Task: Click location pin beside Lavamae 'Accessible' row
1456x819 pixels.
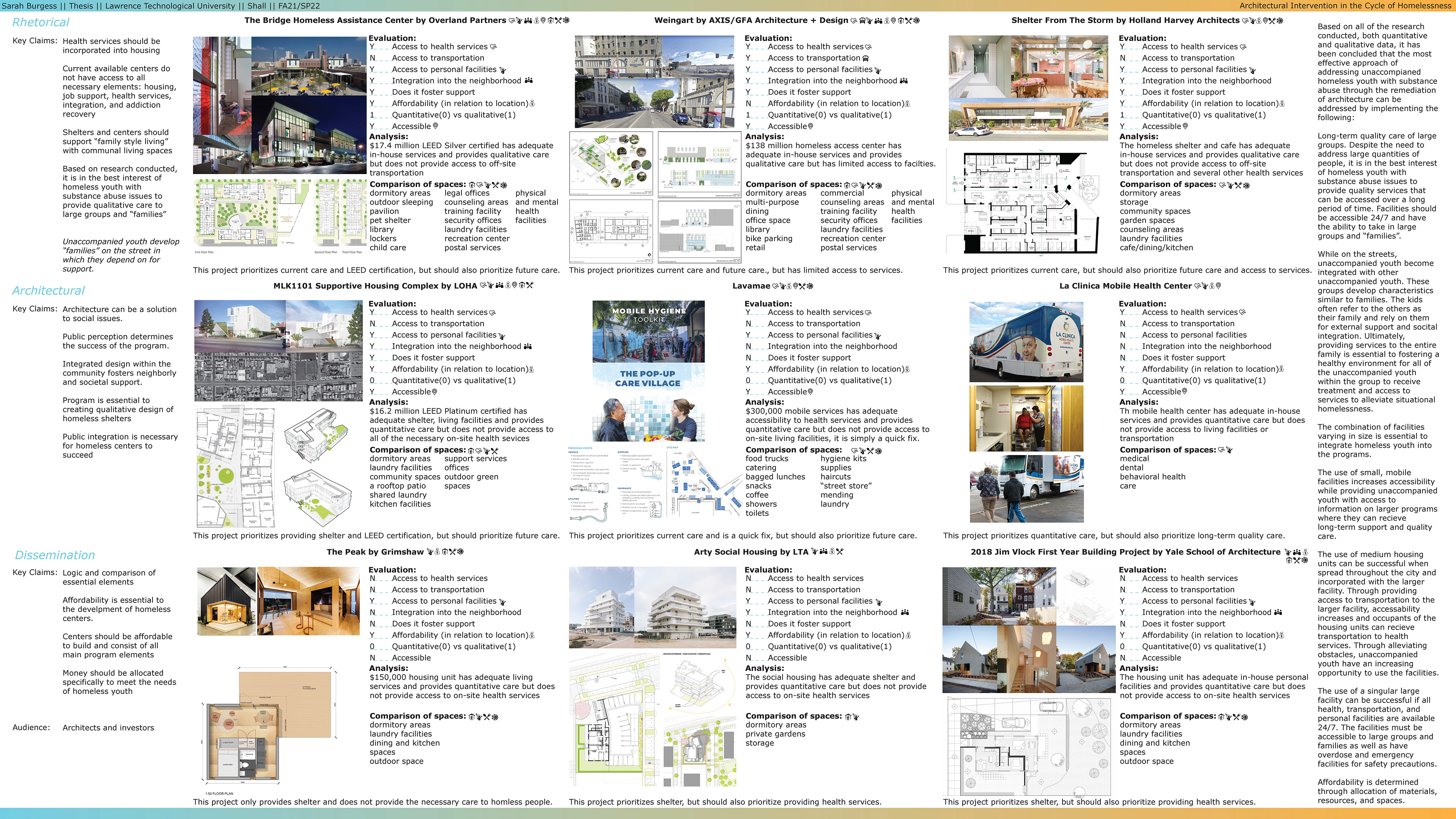Action: point(811,392)
